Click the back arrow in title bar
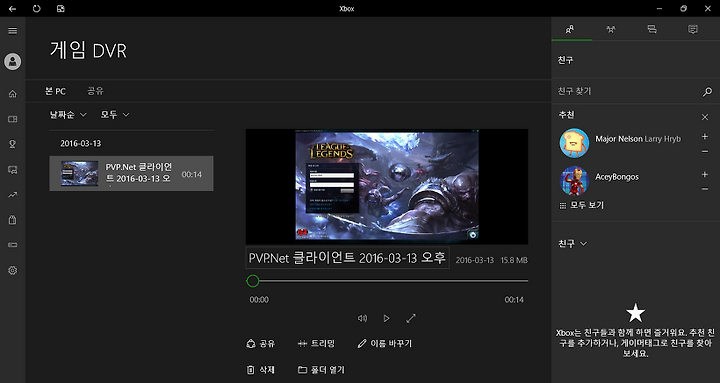Viewport: 720px width, 383px height. (x=12, y=9)
